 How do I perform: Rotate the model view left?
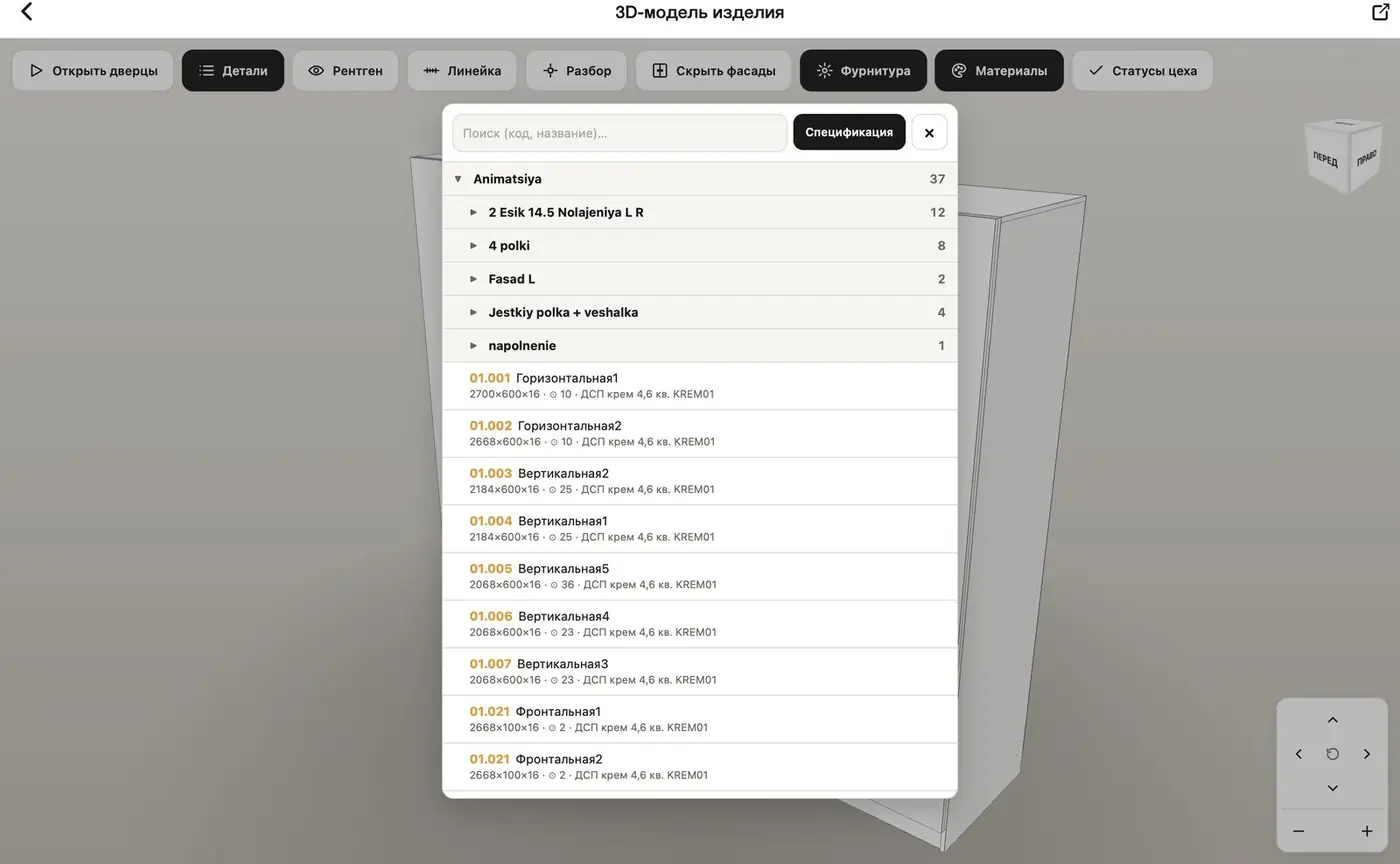1298,754
